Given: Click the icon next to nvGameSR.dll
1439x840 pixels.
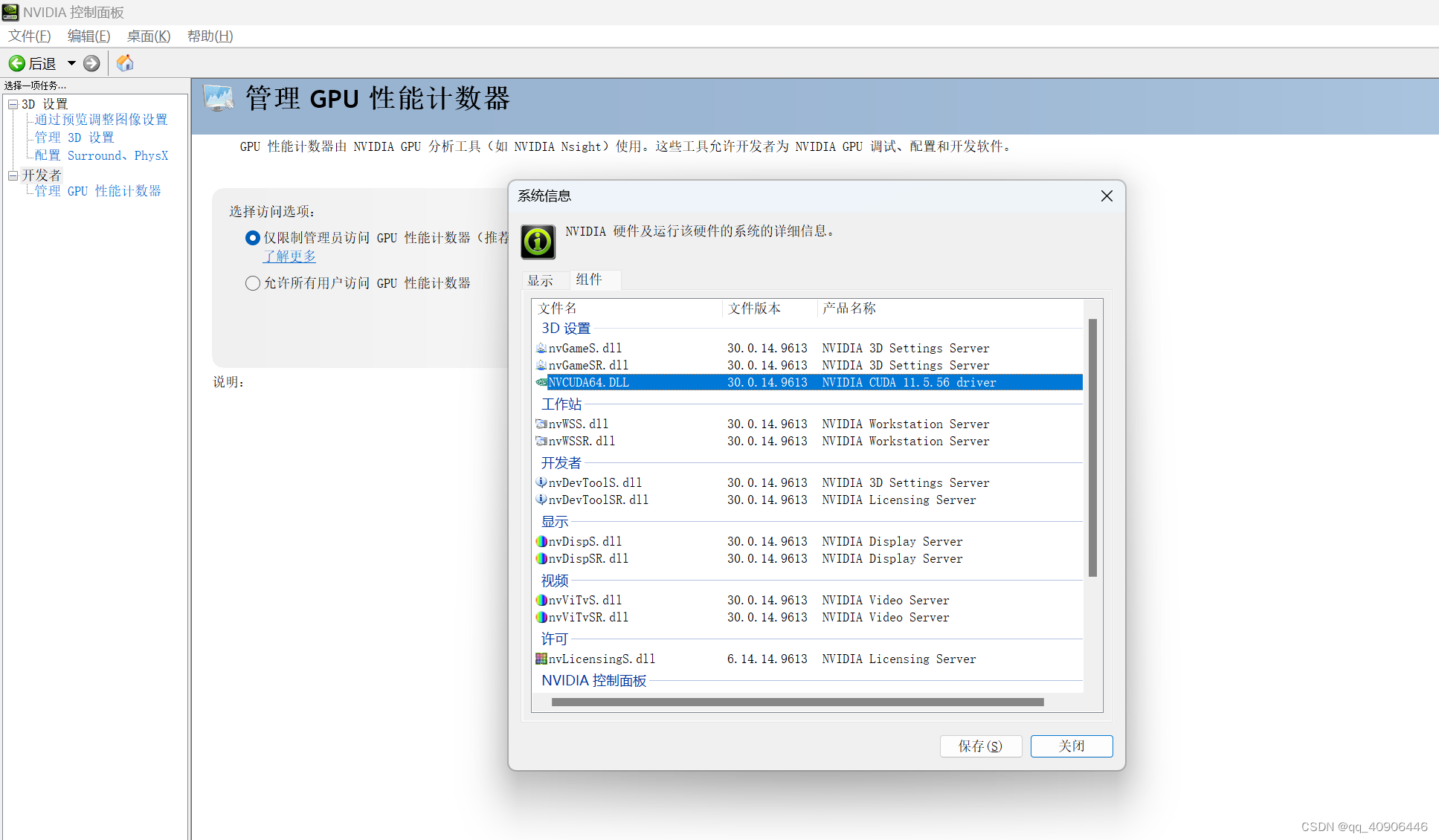Looking at the screenshot, I should pyautogui.click(x=541, y=365).
